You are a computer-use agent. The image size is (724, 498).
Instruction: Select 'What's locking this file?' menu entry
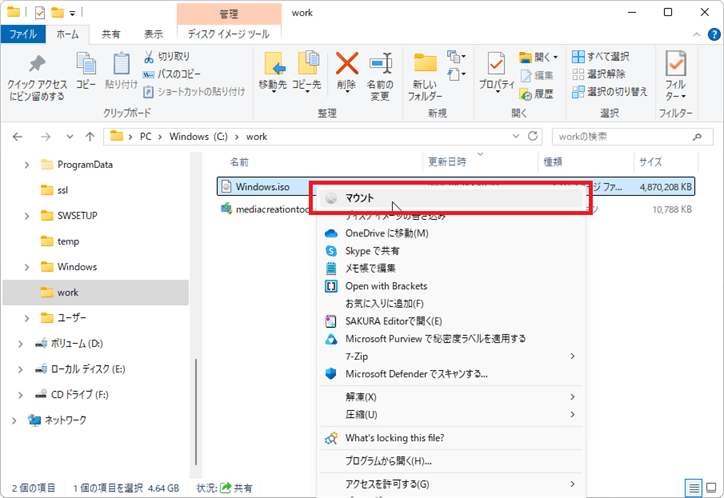pyautogui.click(x=395, y=438)
